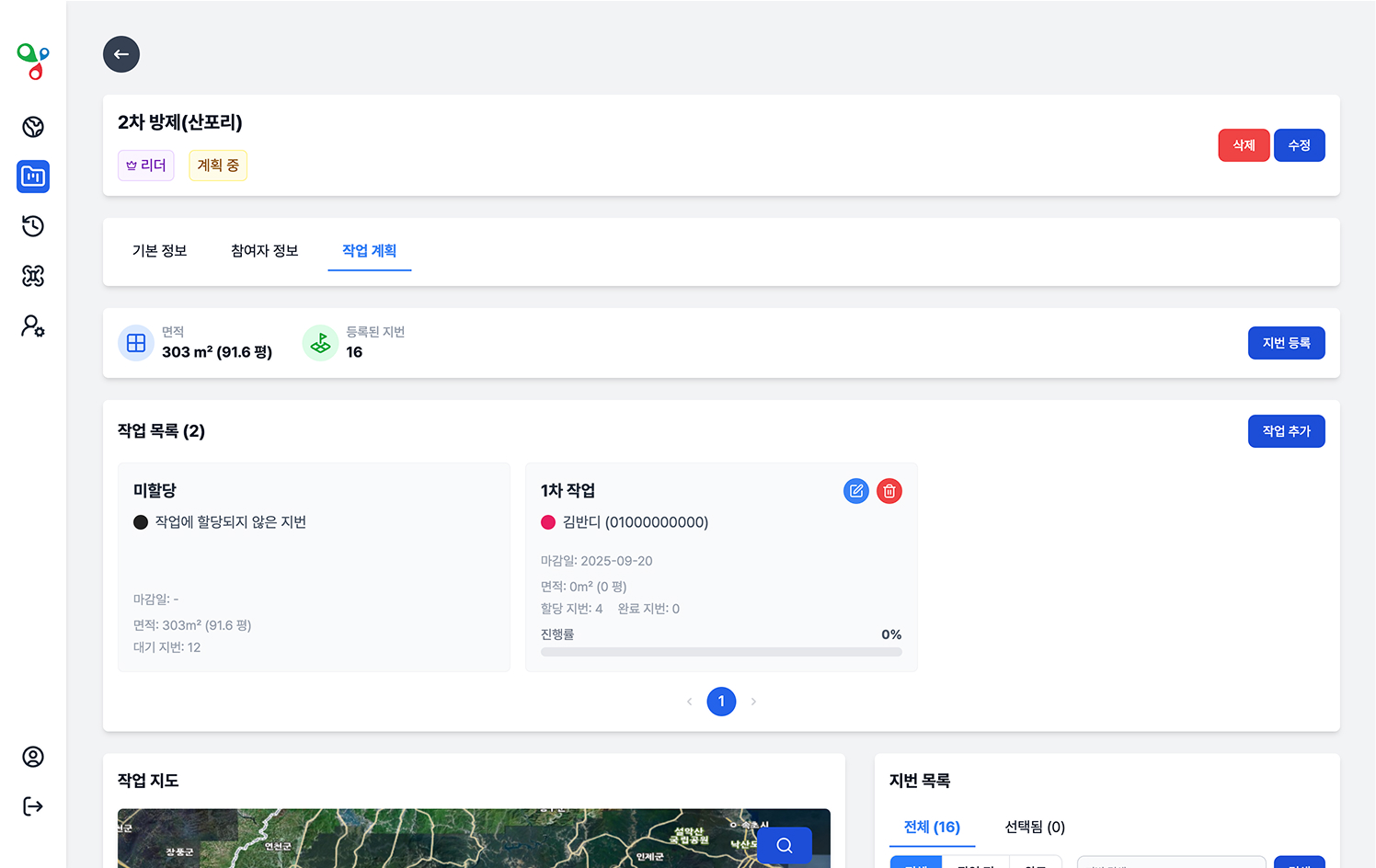This screenshot has height=868, width=1376.
Task: Select the 선택됨 (0) tab
Action: (1035, 827)
